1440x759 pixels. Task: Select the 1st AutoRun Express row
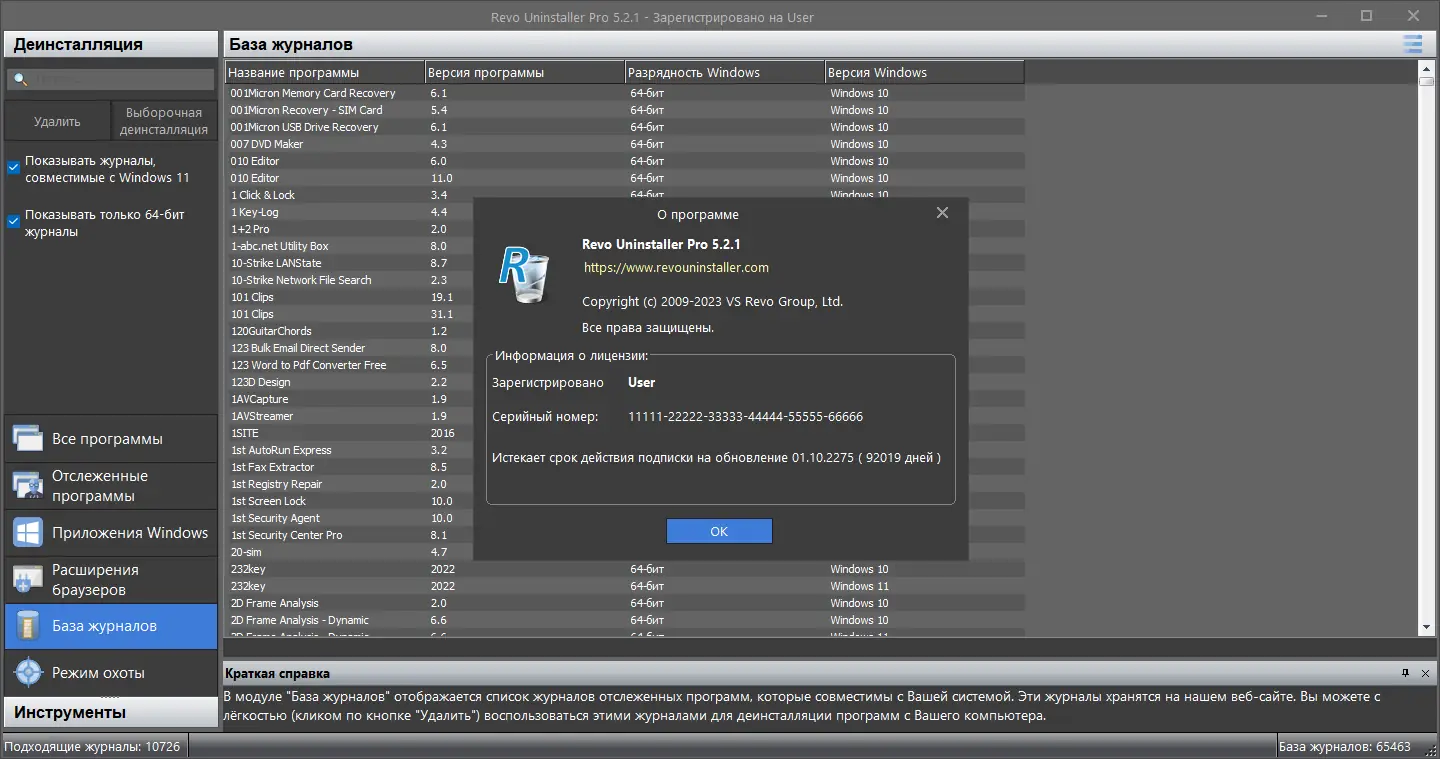point(281,450)
